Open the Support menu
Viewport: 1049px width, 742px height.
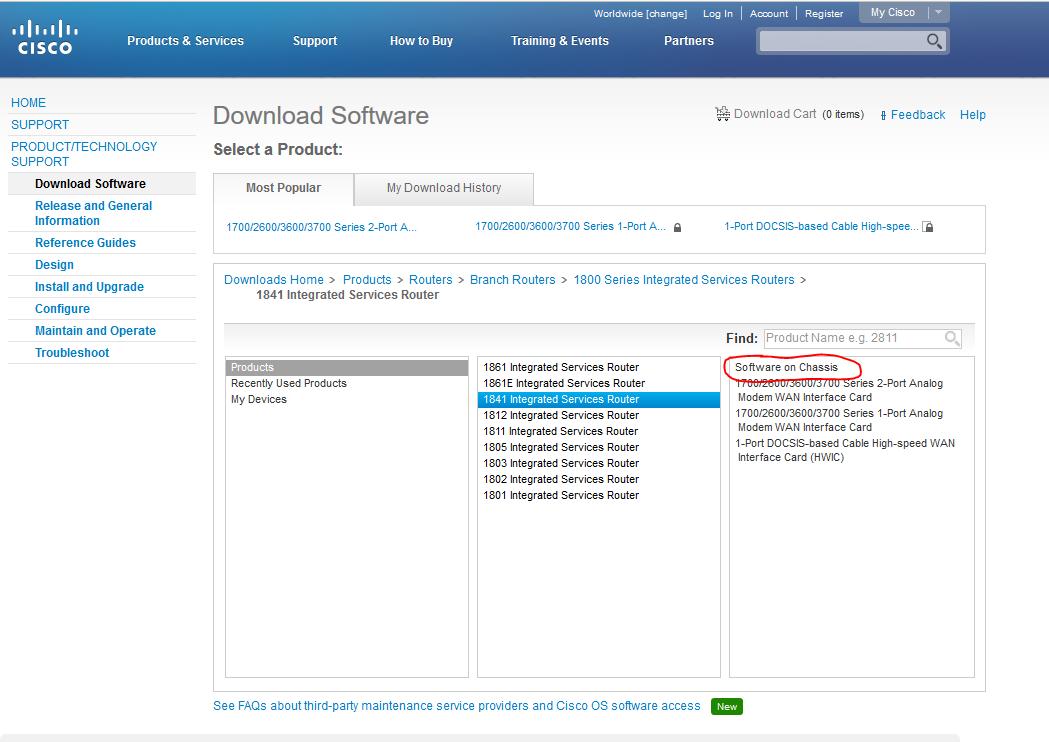click(314, 41)
